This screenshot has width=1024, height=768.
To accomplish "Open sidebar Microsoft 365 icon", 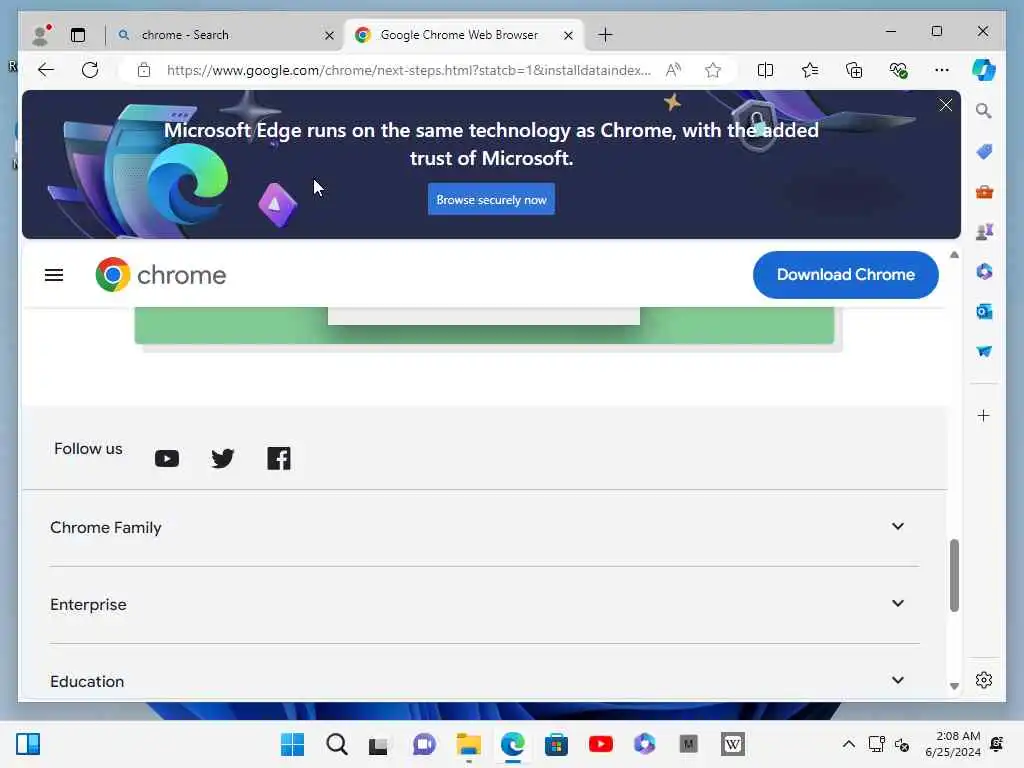I will pos(984,272).
